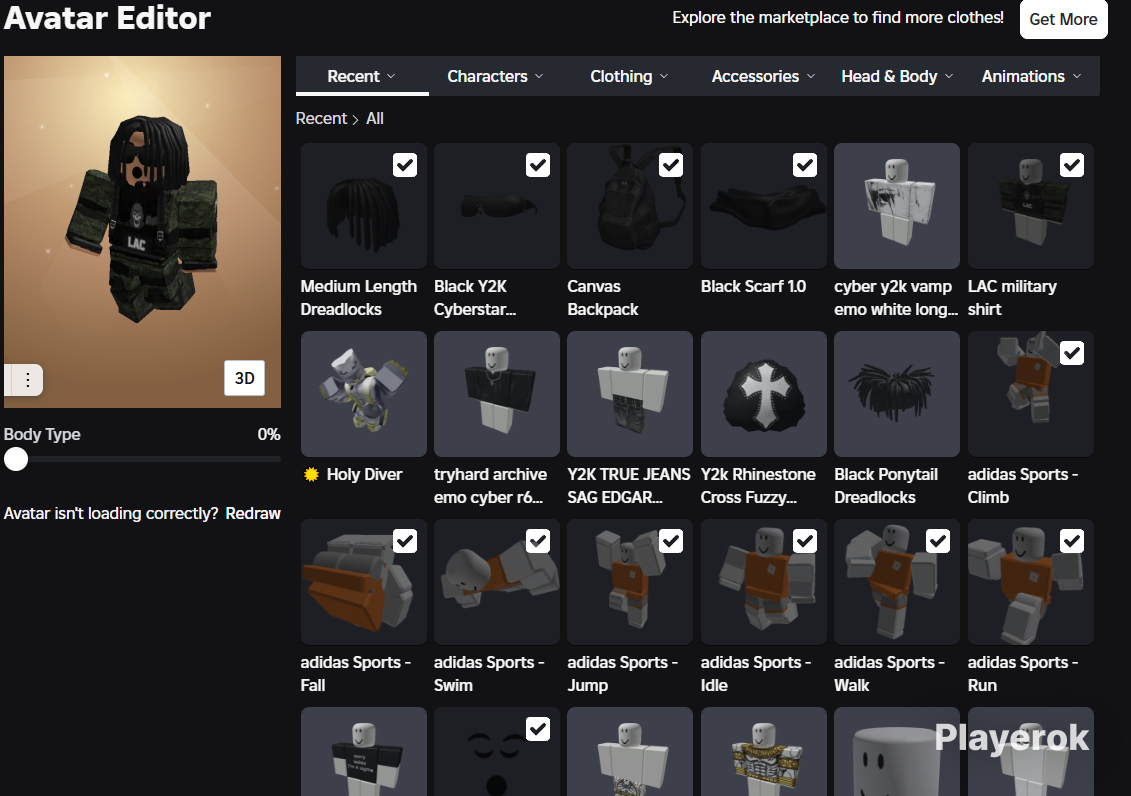Click the Body Type slider handle

(x=16, y=459)
